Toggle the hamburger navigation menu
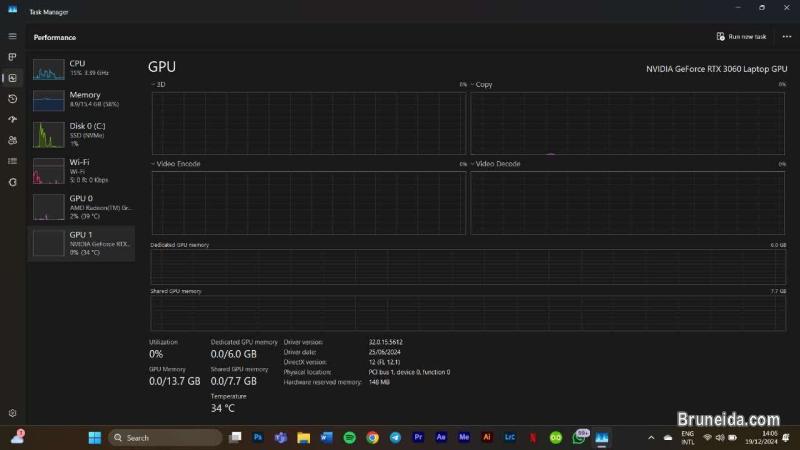 pos(12,37)
